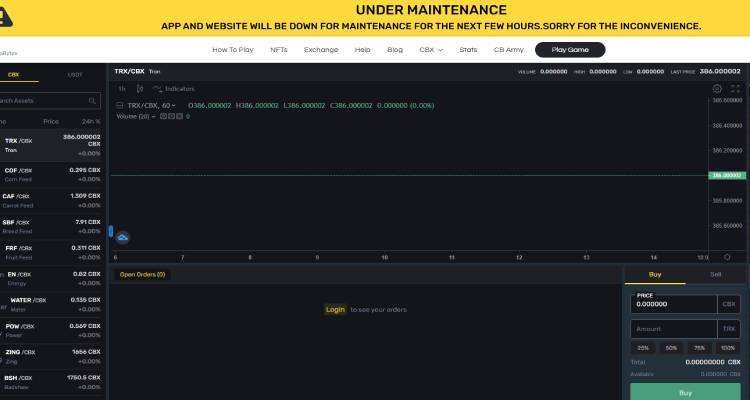This screenshot has height=400, width=750.
Task: View the Open Orders (0) tab
Action: point(142,275)
